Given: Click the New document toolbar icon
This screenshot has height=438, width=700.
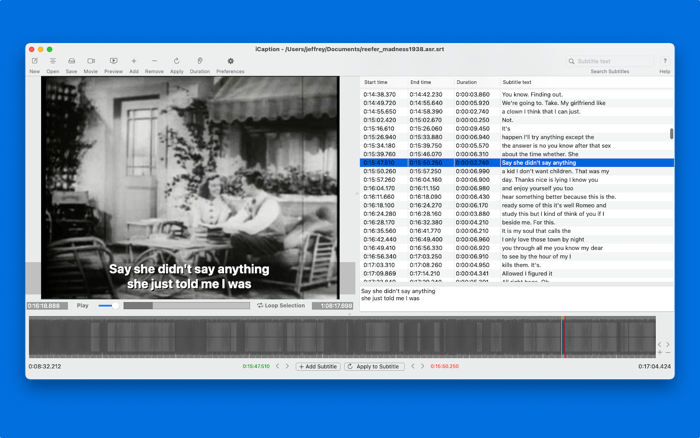Looking at the screenshot, I should 34,61.
